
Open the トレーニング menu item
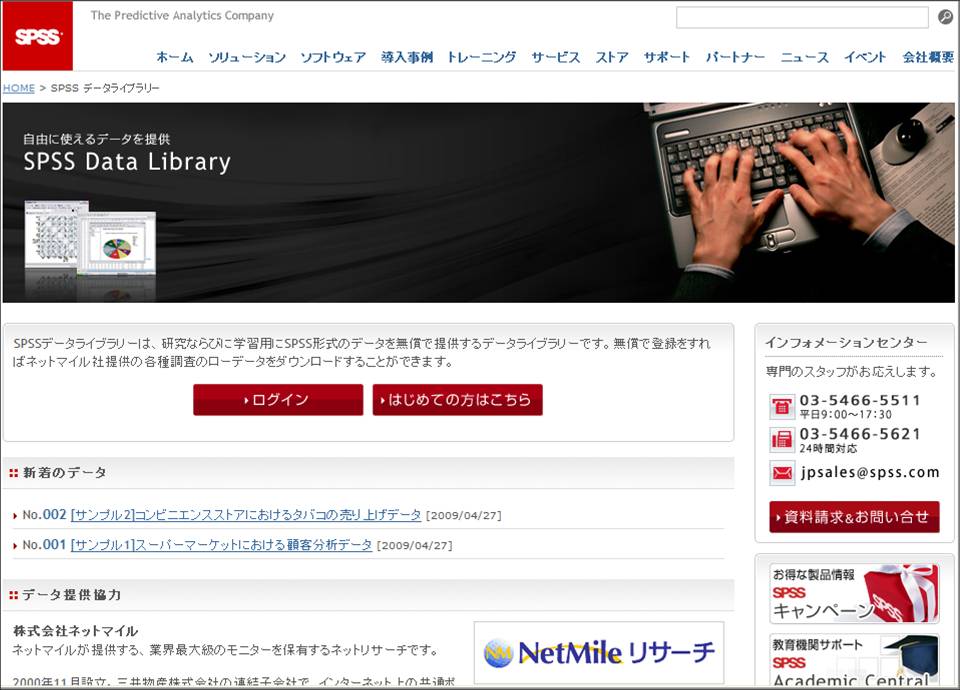click(x=481, y=58)
